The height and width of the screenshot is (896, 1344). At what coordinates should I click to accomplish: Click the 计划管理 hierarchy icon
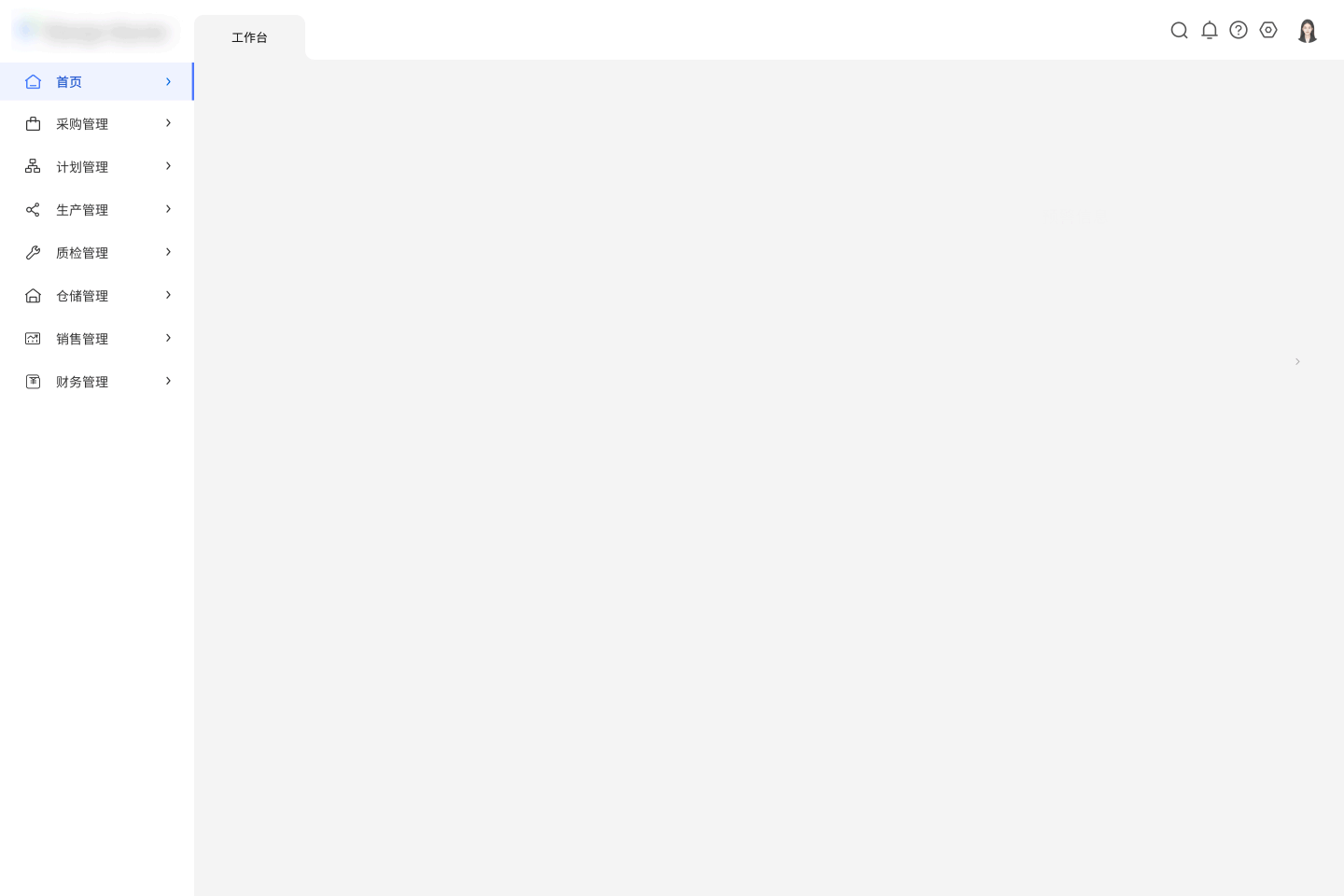pyautogui.click(x=33, y=166)
